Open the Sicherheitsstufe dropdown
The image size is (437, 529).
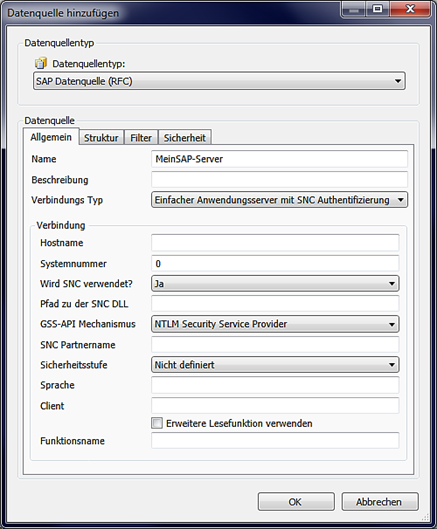(x=275, y=365)
